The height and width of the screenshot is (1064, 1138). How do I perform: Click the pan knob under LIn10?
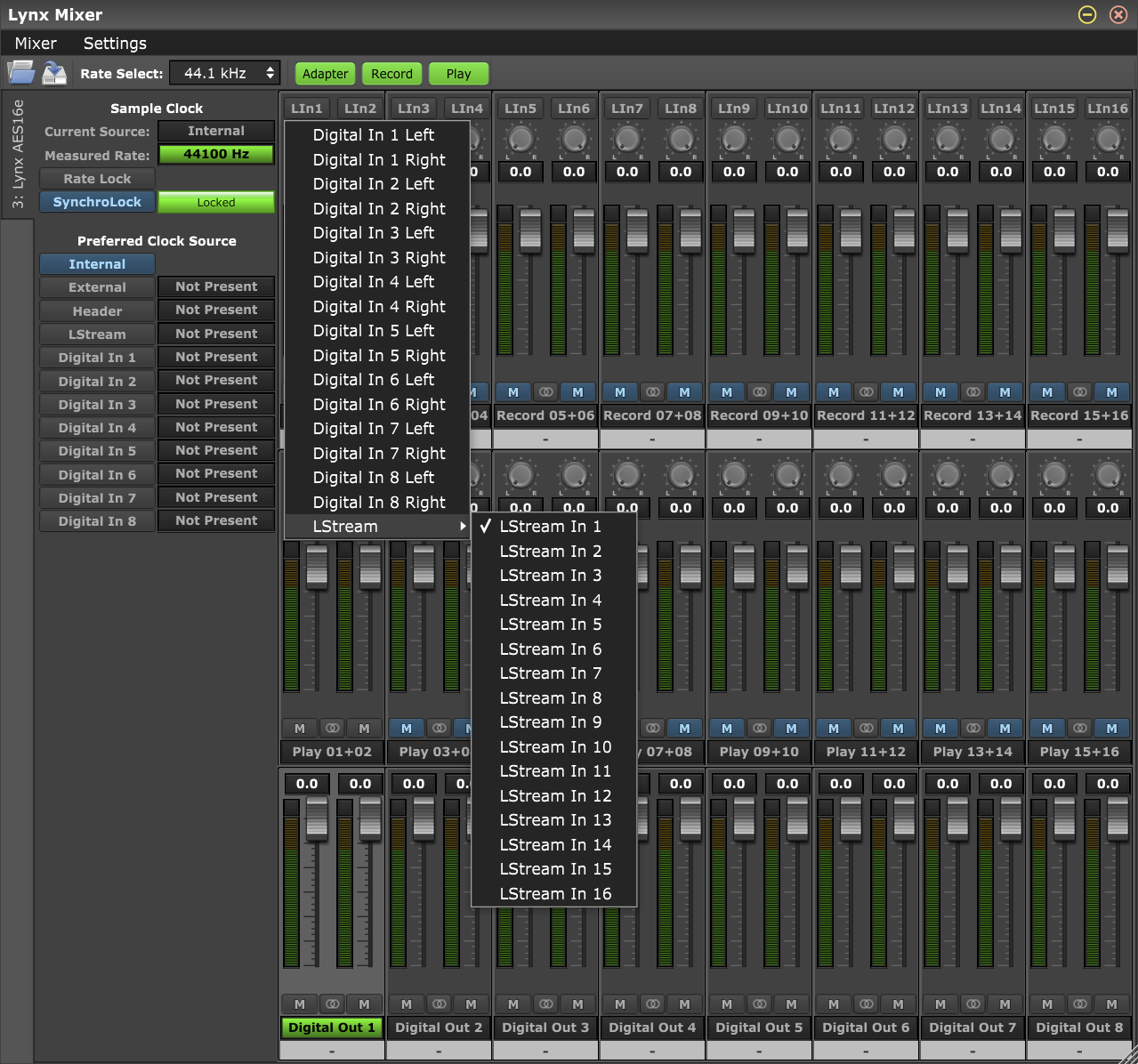coord(787,139)
